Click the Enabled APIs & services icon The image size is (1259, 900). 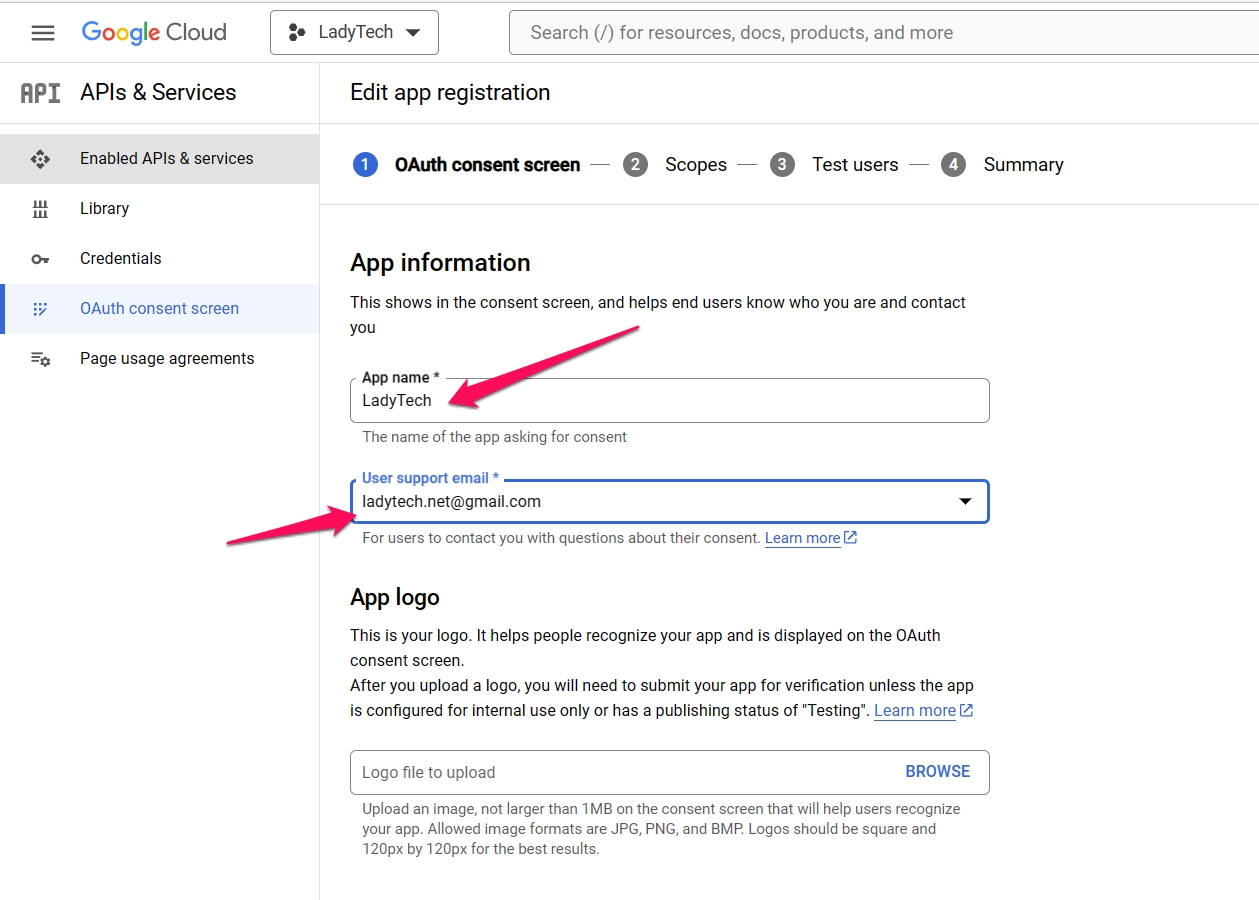pyautogui.click(x=40, y=158)
